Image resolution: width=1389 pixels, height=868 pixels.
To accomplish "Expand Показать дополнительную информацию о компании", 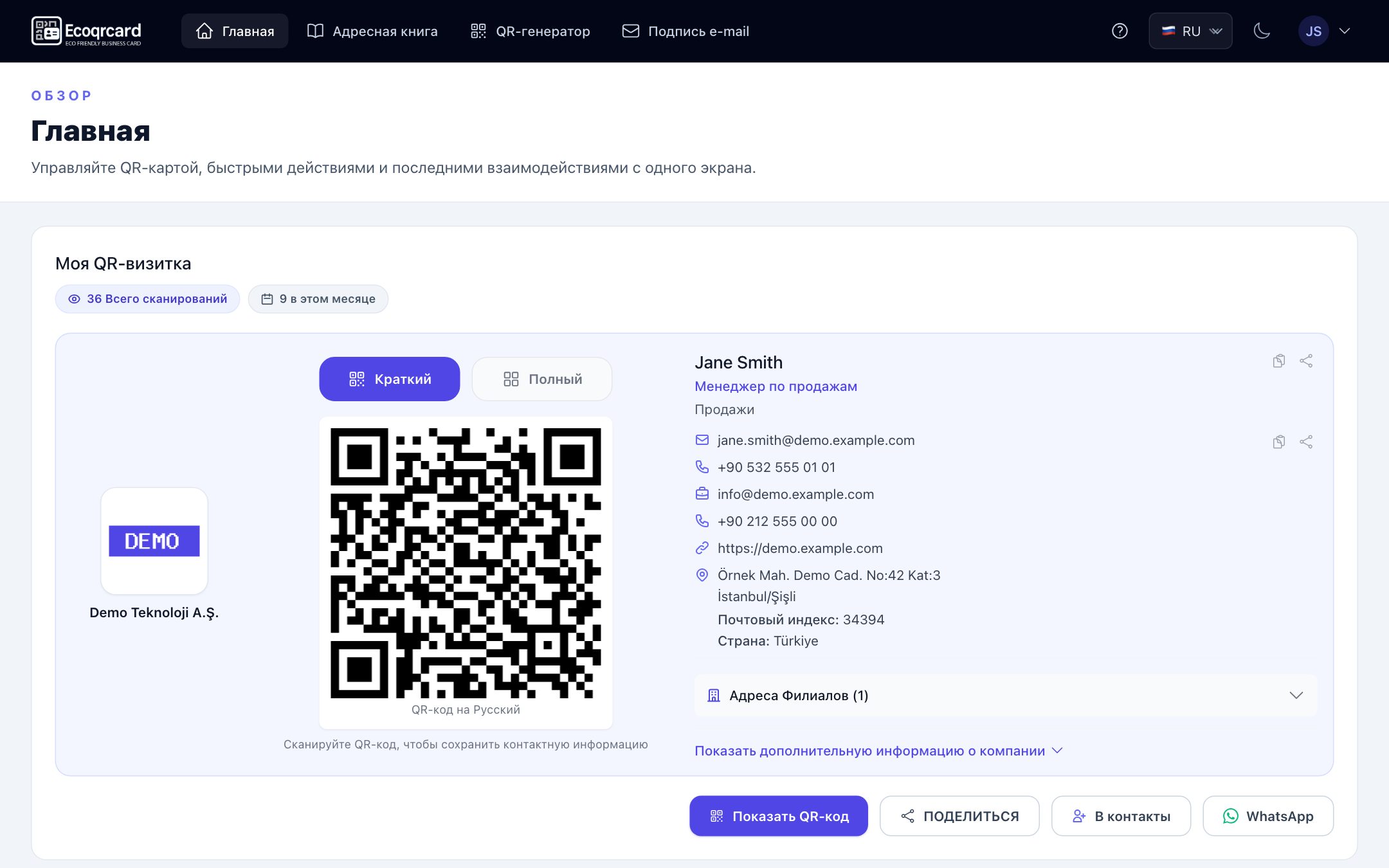I will [x=878, y=750].
